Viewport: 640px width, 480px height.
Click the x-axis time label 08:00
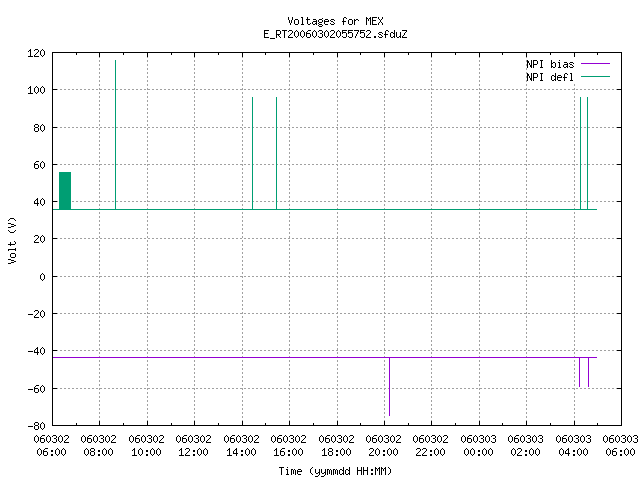click(98, 452)
